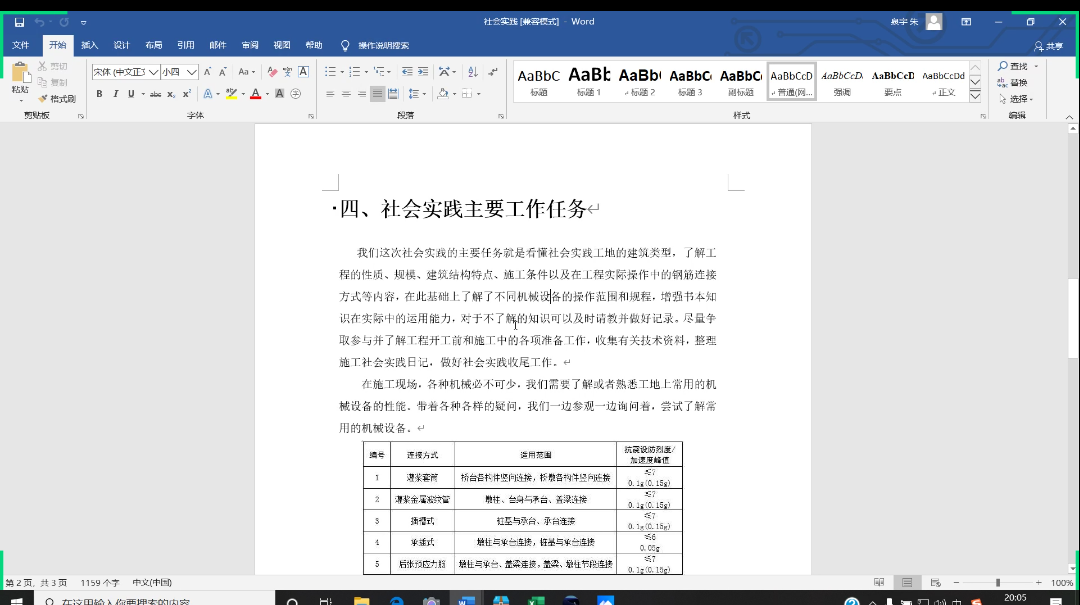This screenshot has height=605, width=1080.
Task: Click the red font color swatch
Action: [254, 94]
